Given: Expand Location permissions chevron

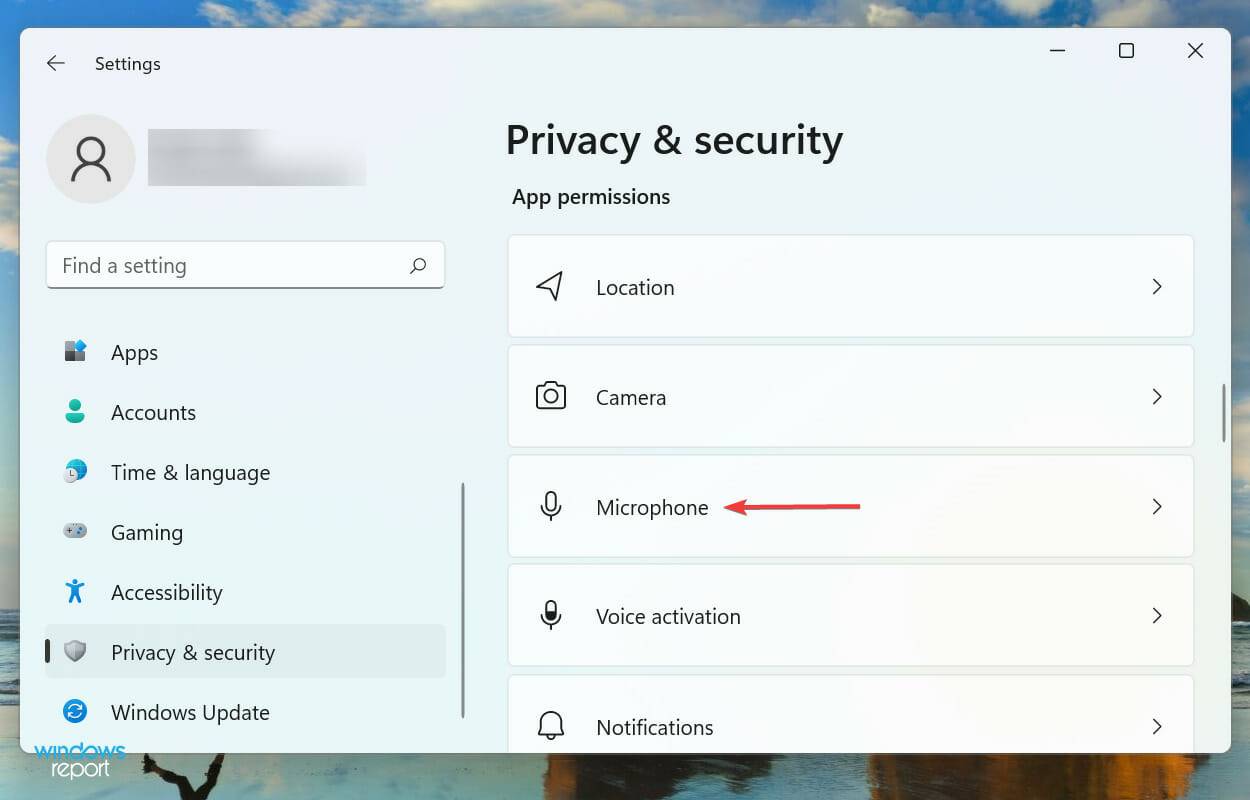Looking at the screenshot, I should pos(1157,287).
